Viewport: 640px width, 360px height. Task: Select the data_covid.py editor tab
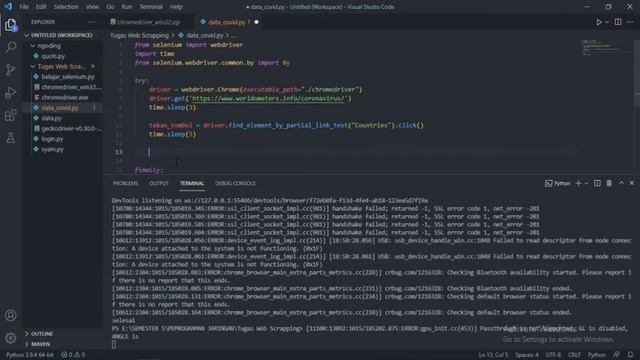click(229, 22)
